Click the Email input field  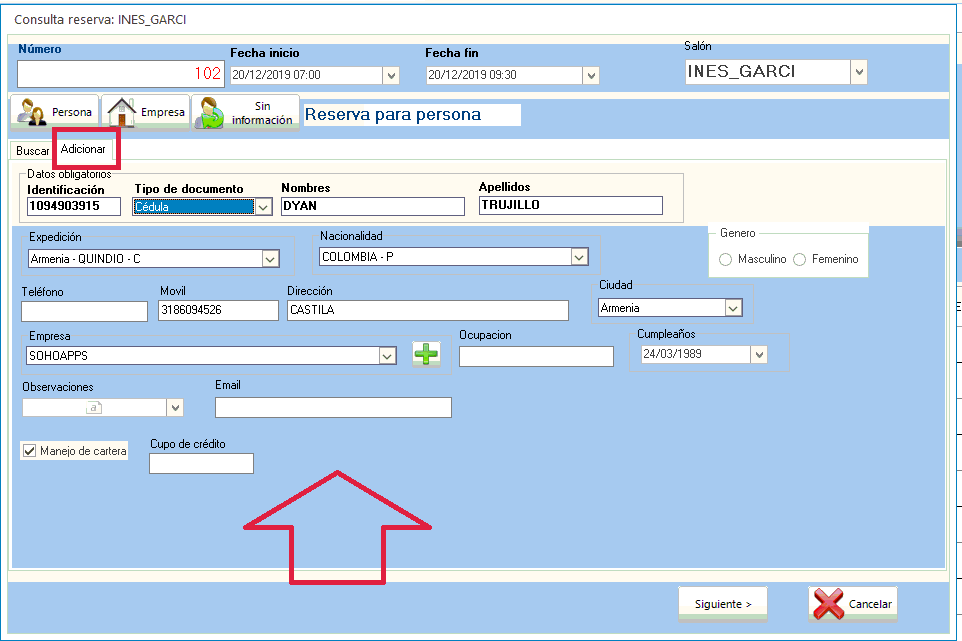tap(333, 407)
